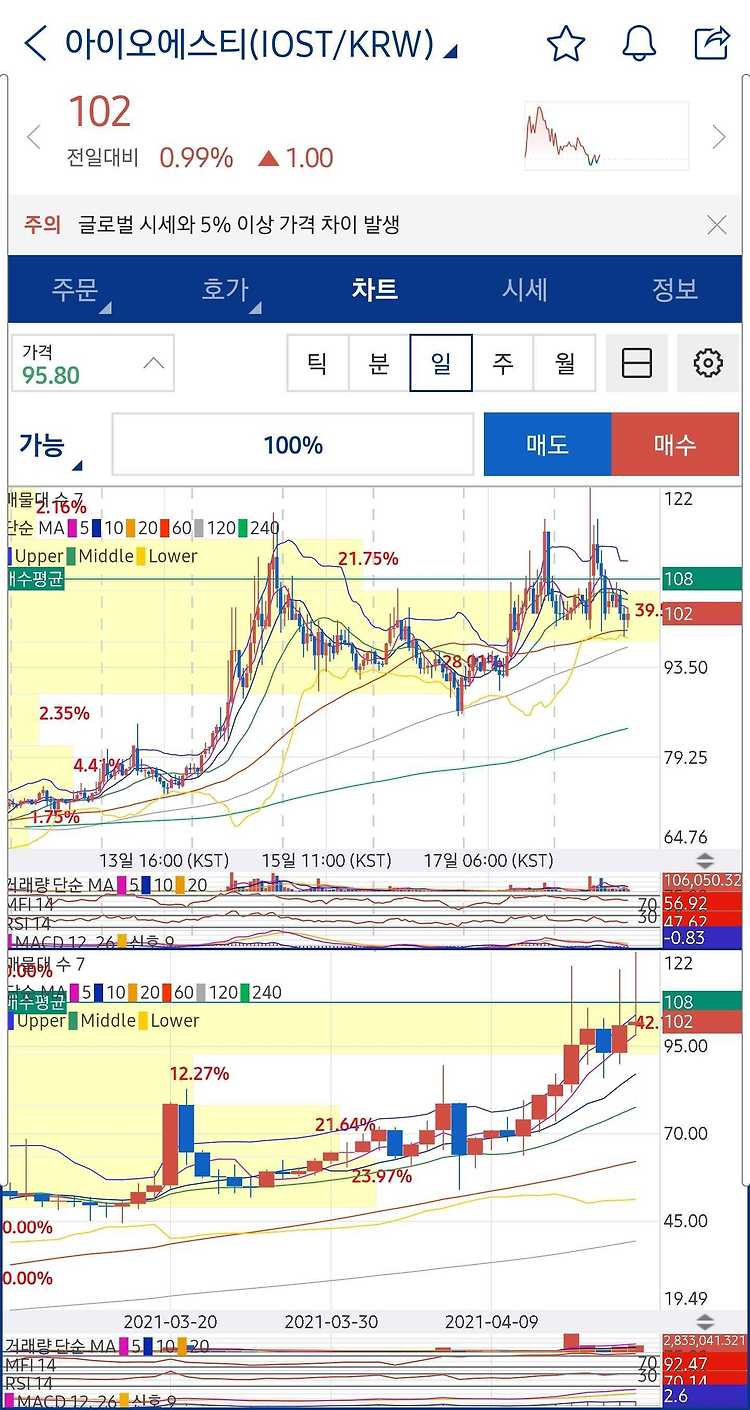The image size is (750, 1410).
Task: Expand the 가격 95.80 selector
Action: (x=93, y=363)
